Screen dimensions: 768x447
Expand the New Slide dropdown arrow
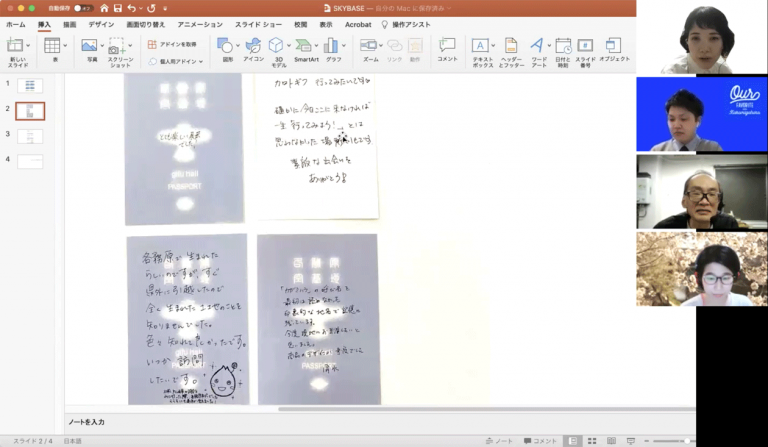point(28,45)
